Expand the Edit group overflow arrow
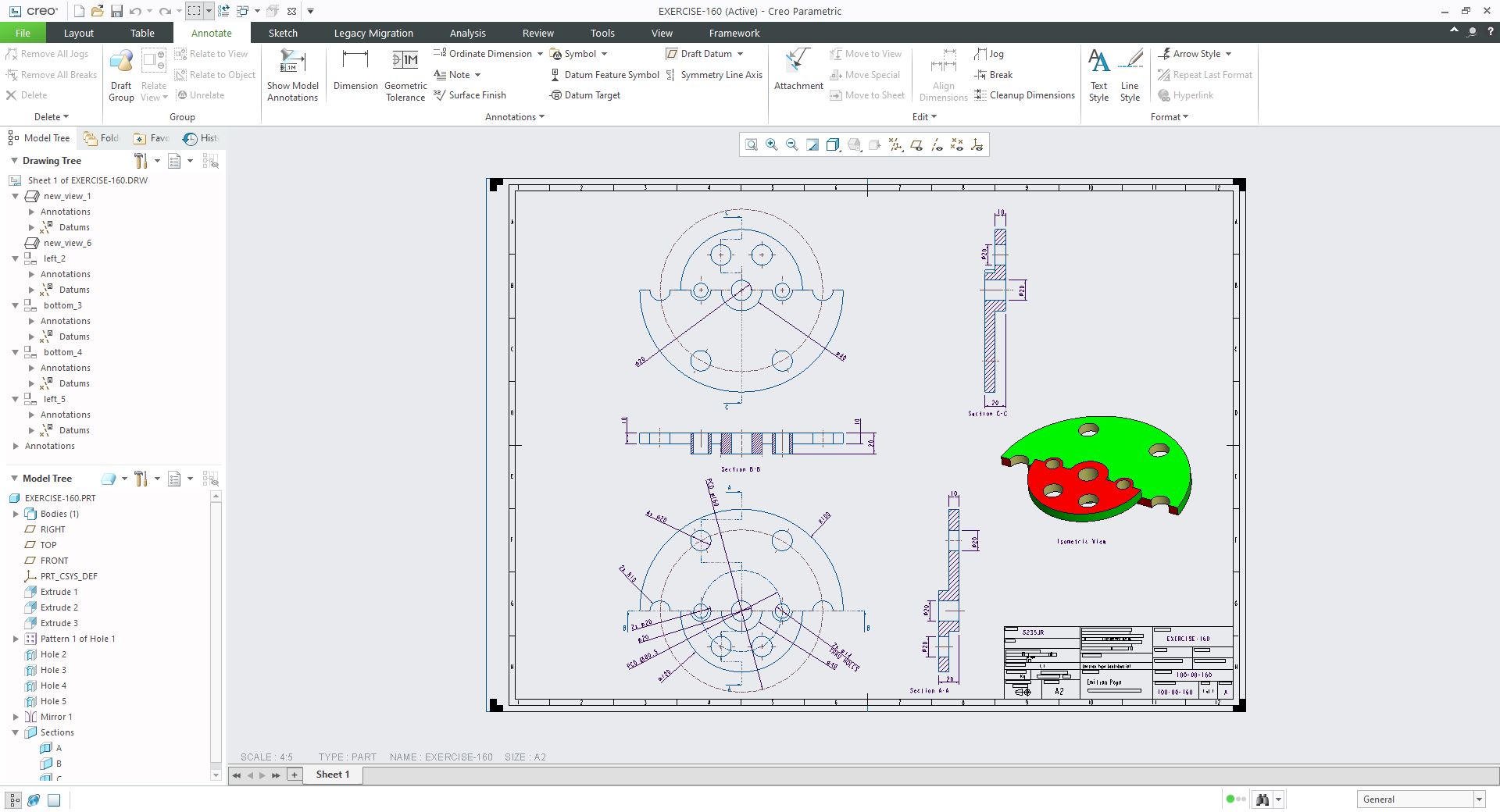The height and width of the screenshot is (812, 1500). pyautogui.click(x=934, y=117)
